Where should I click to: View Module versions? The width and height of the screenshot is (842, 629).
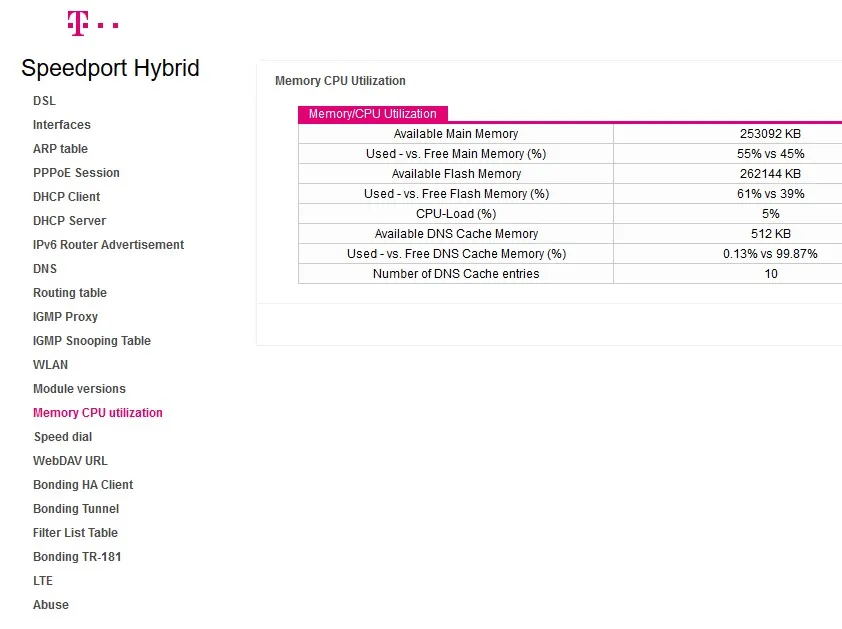[x=79, y=389]
